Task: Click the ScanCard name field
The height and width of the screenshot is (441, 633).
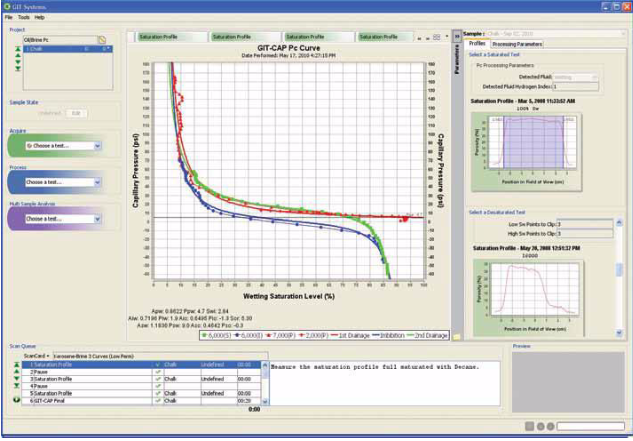Action: click(x=160, y=356)
